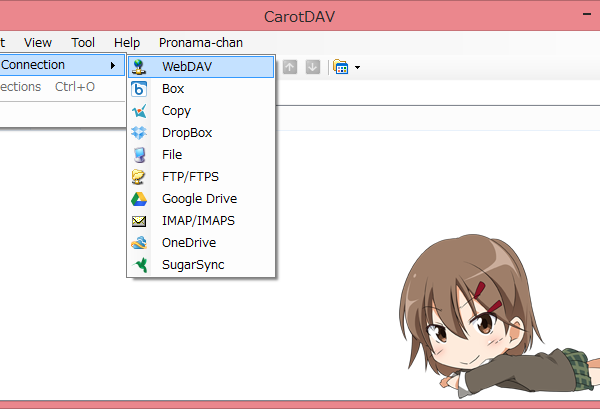Open the Pronama-chan menu

[201, 42]
